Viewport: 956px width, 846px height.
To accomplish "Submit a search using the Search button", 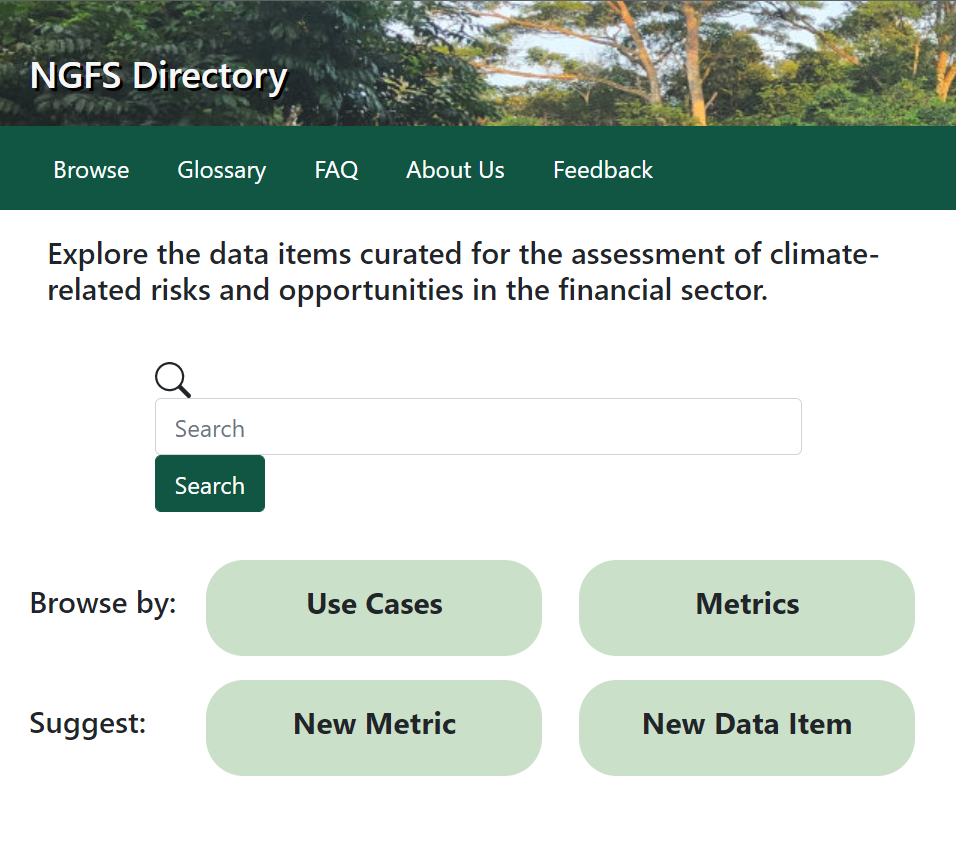I will coord(209,484).
